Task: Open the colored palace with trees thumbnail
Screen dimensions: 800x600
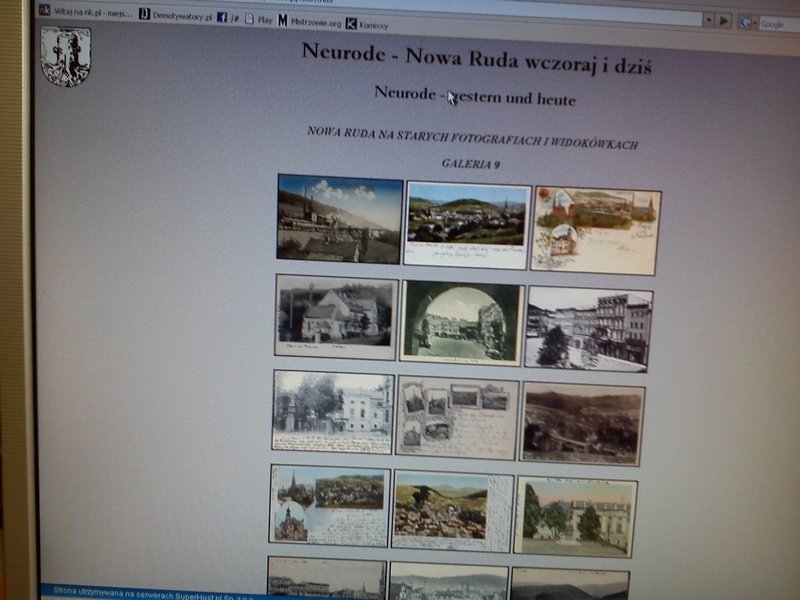Action: [x=576, y=517]
